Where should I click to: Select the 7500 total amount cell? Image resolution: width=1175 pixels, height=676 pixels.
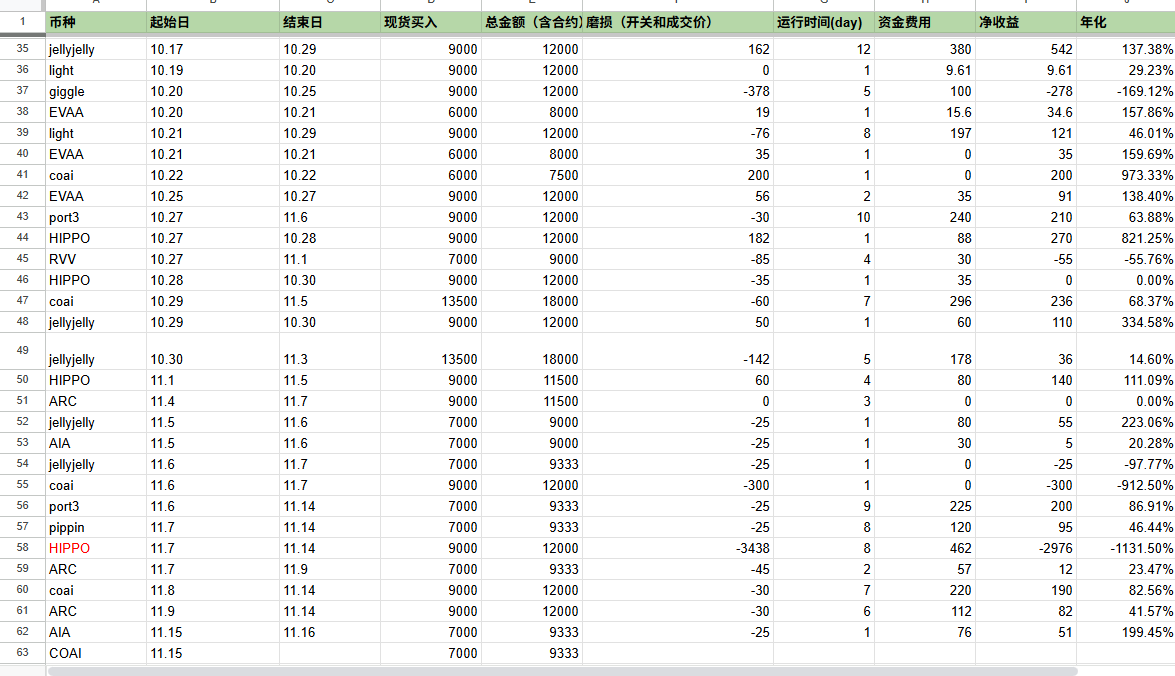(x=532, y=175)
